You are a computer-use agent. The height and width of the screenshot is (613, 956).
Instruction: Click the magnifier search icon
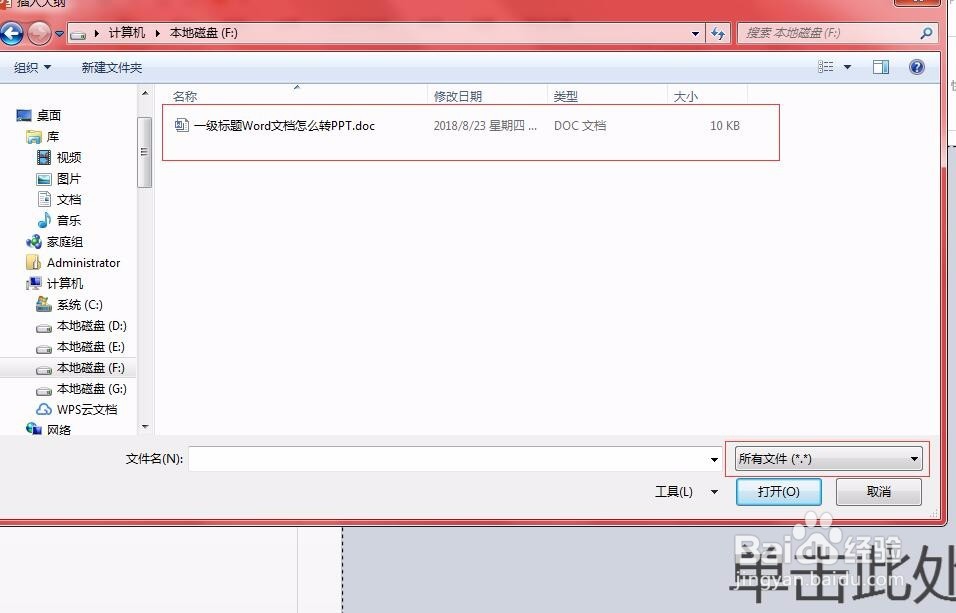click(x=926, y=33)
